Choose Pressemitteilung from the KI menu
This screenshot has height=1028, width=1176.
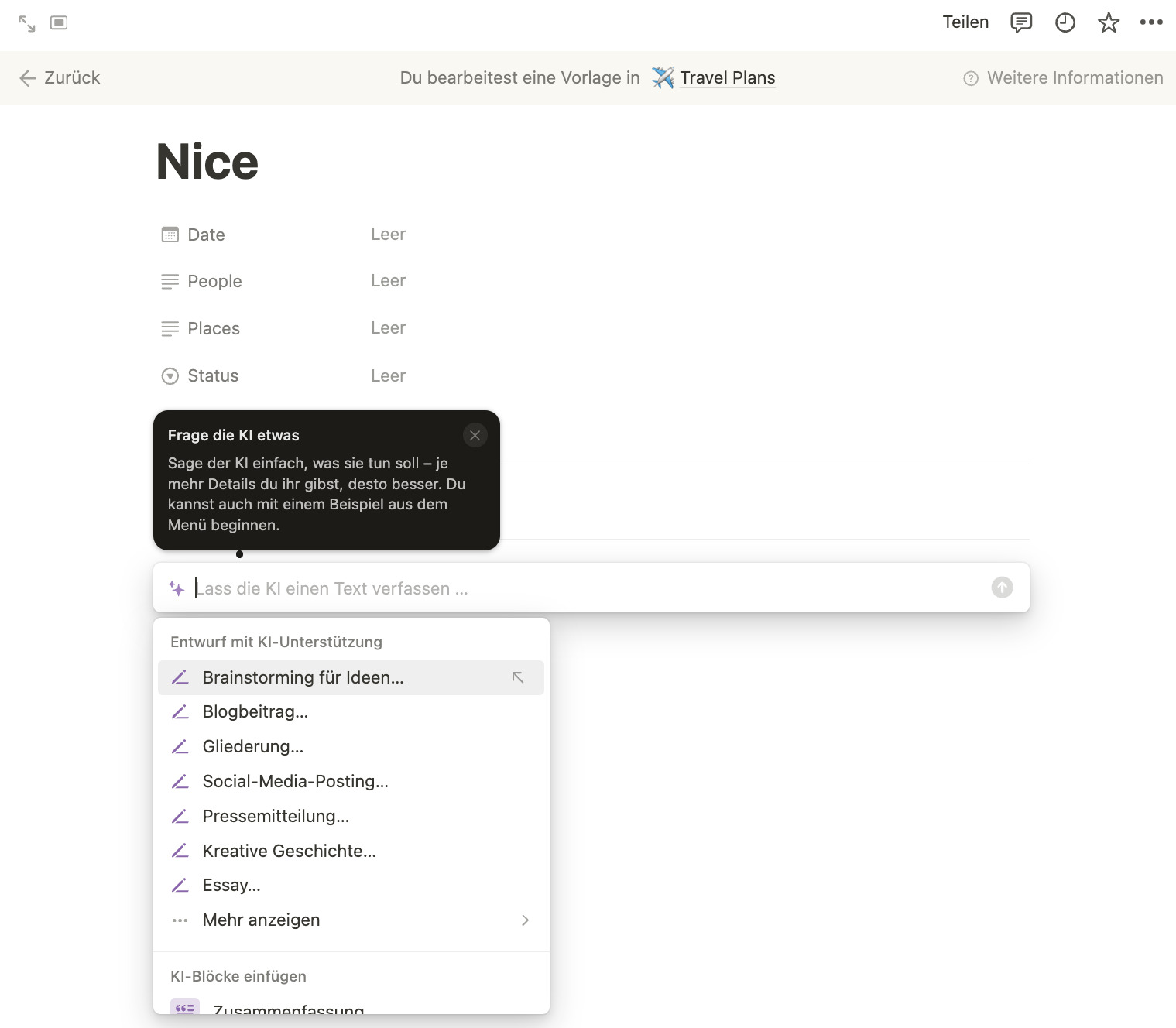pyautogui.click(x=276, y=816)
